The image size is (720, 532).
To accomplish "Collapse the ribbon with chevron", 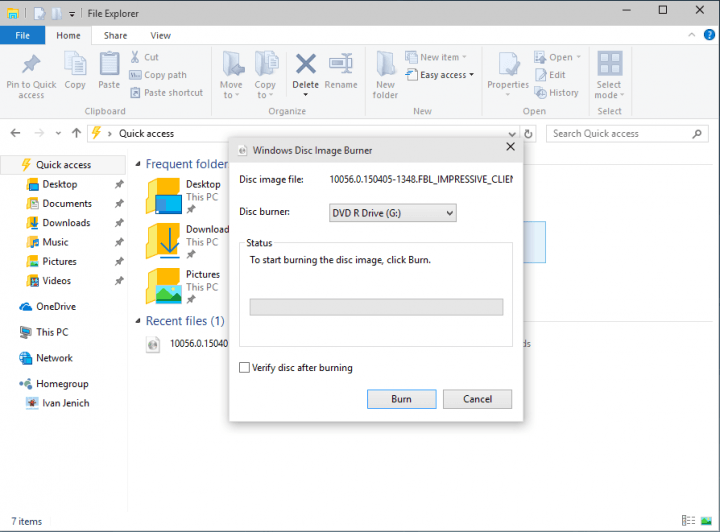I will click(692, 35).
